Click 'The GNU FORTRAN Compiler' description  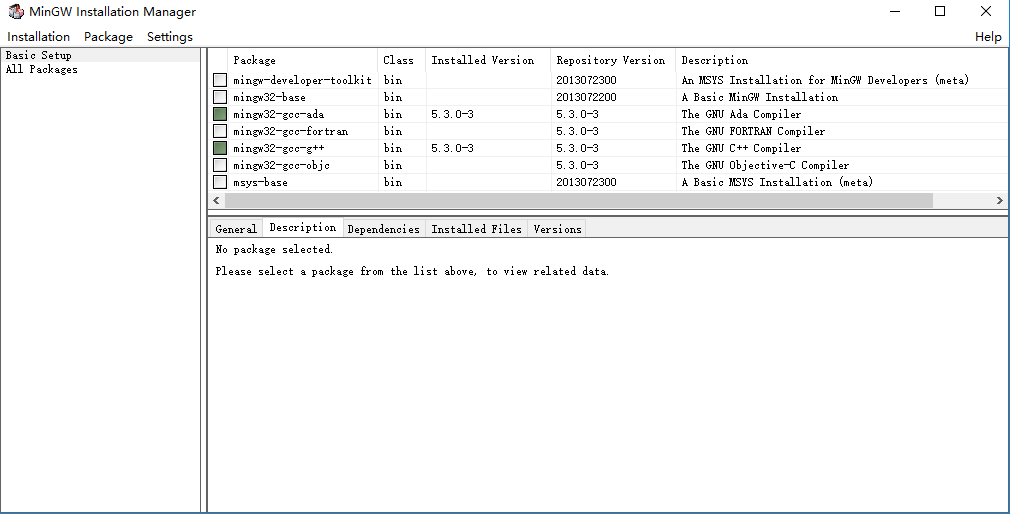coord(753,131)
